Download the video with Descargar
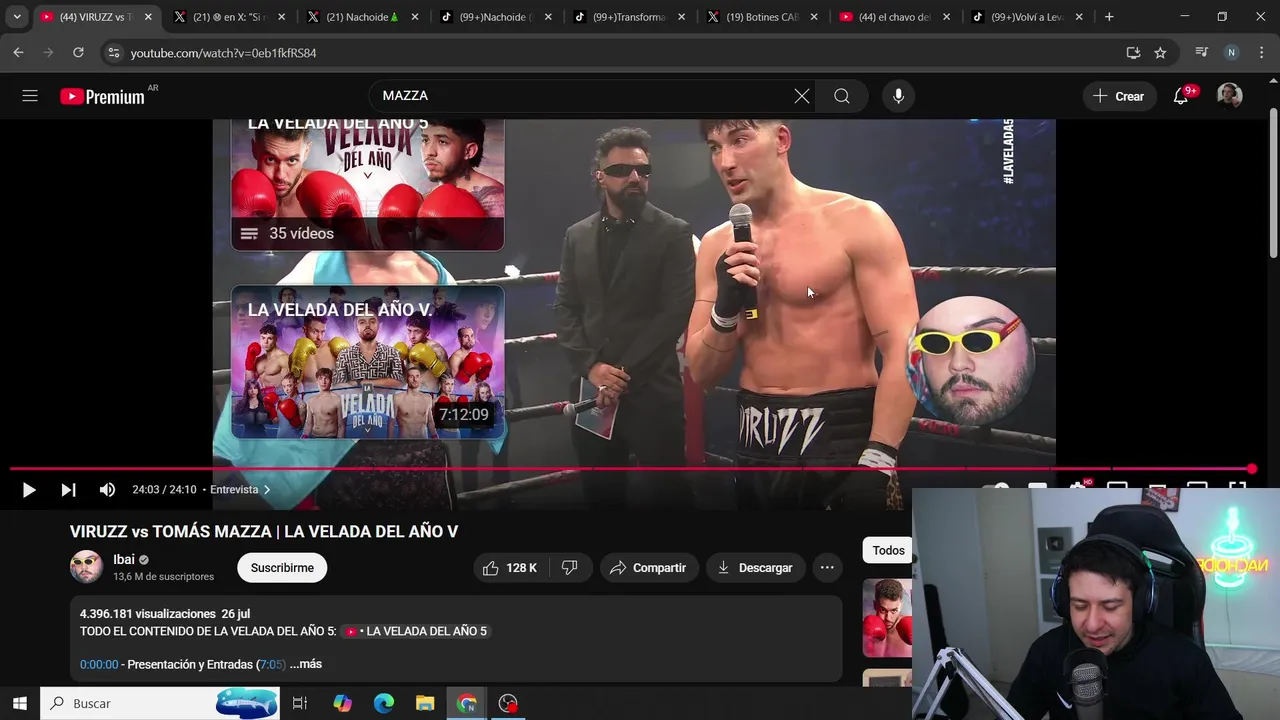The height and width of the screenshot is (720, 1280). pos(755,568)
